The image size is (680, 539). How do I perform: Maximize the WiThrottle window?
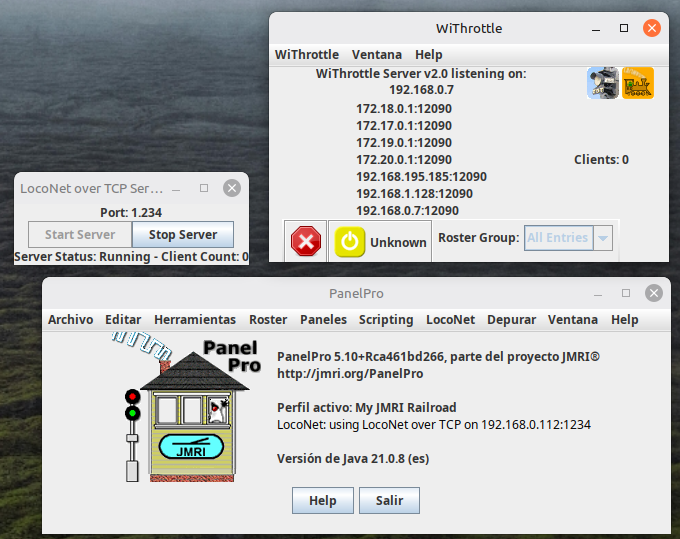coord(624,28)
